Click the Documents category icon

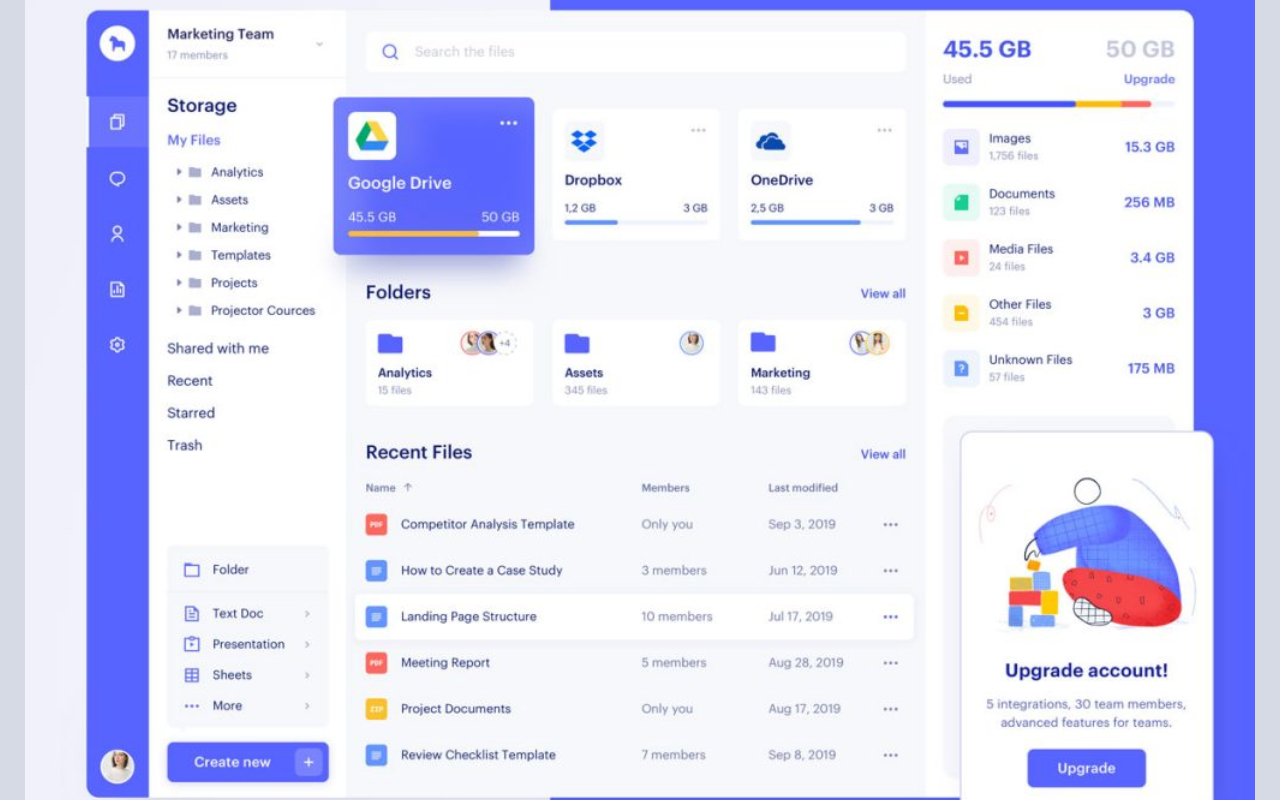[x=961, y=202]
